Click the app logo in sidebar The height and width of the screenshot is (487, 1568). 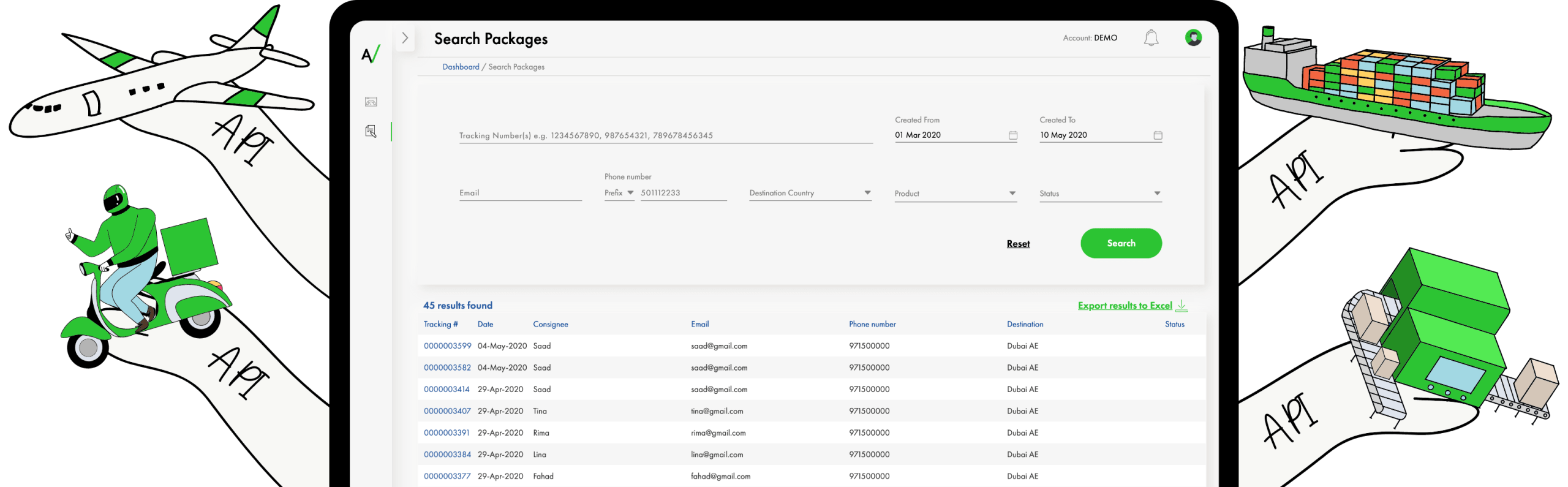coord(371,55)
